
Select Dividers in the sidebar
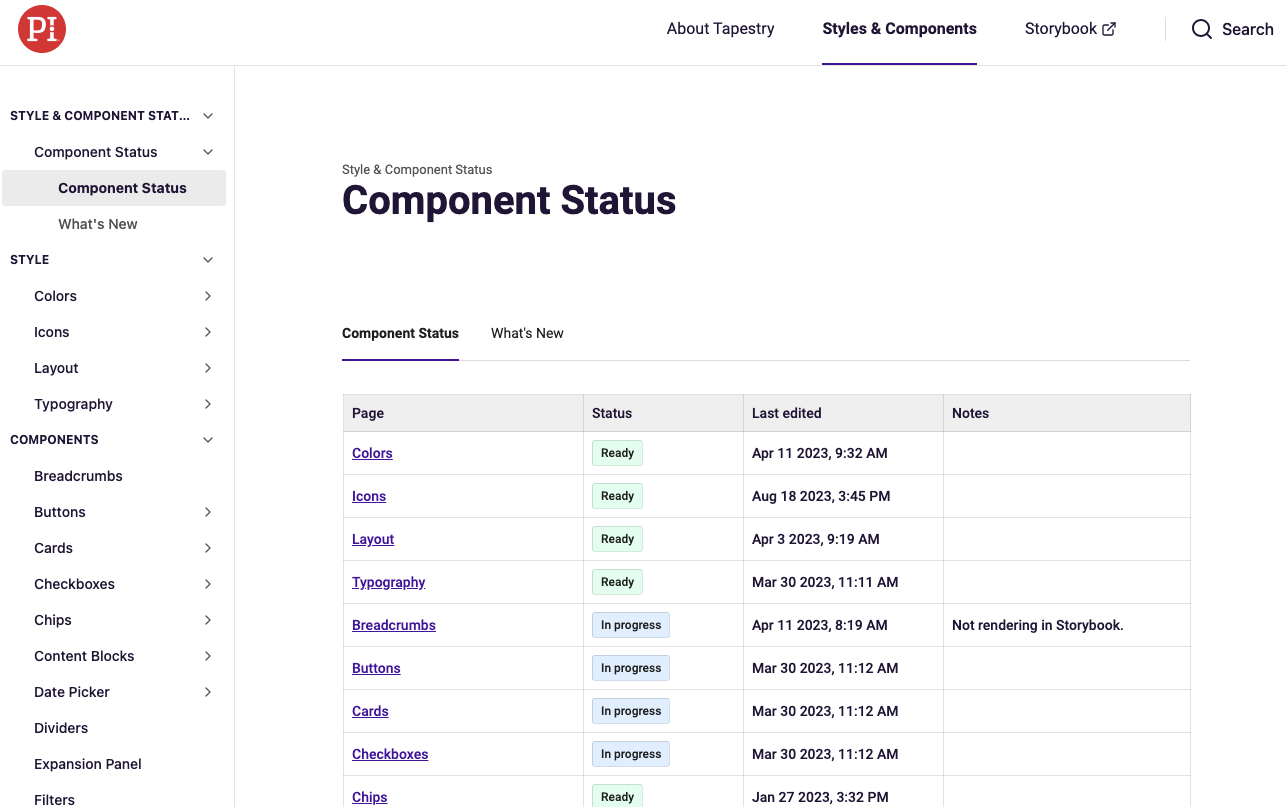point(61,728)
